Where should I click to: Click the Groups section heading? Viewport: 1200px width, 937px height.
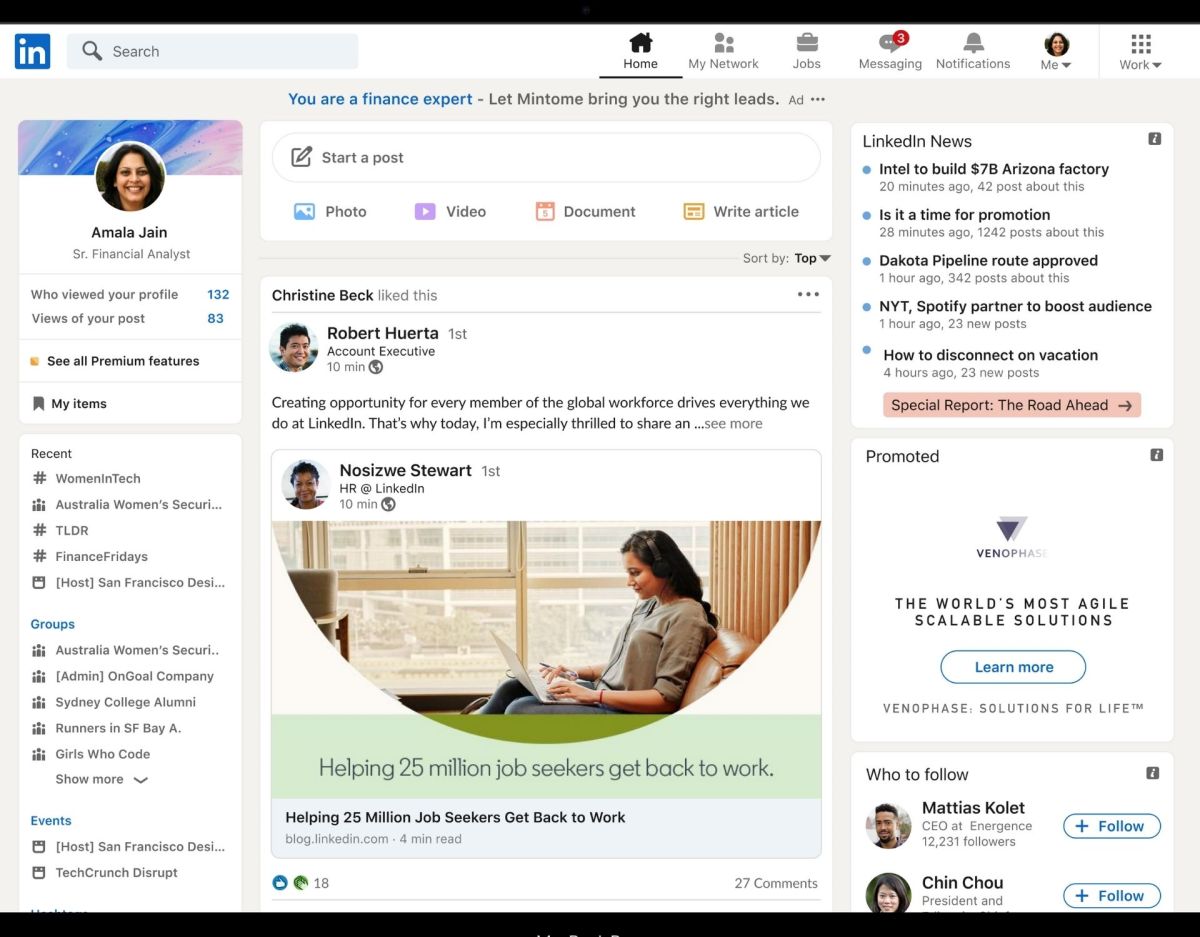pyautogui.click(x=52, y=624)
